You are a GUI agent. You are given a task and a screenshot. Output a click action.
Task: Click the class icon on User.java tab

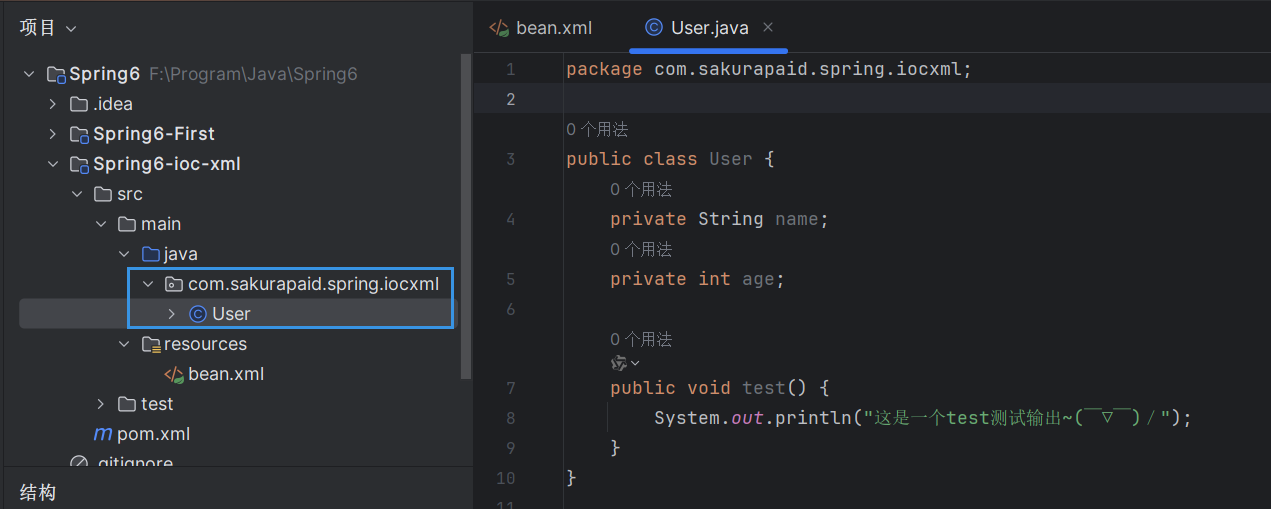click(654, 28)
